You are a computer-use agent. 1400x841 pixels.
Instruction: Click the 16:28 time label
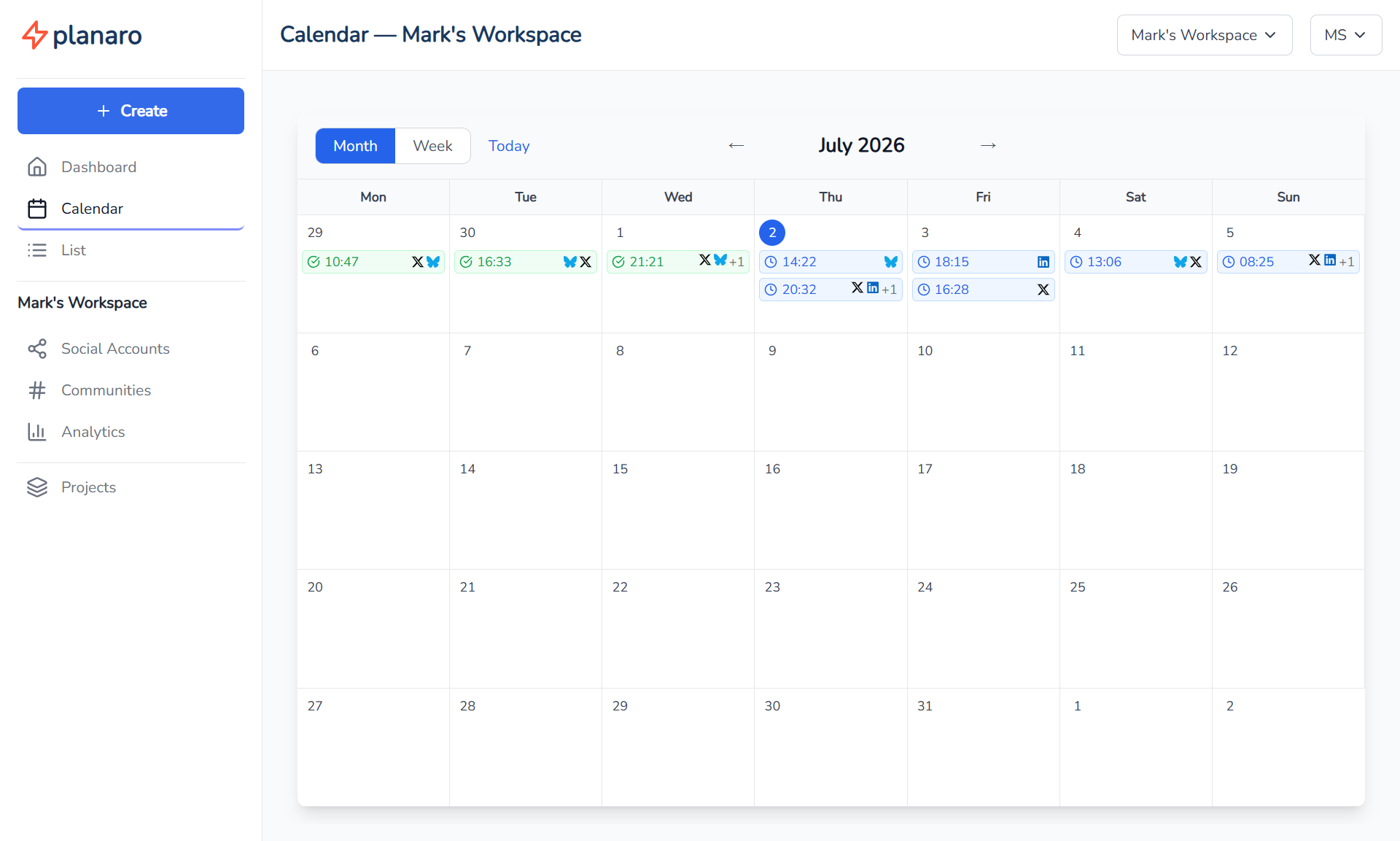pos(952,290)
